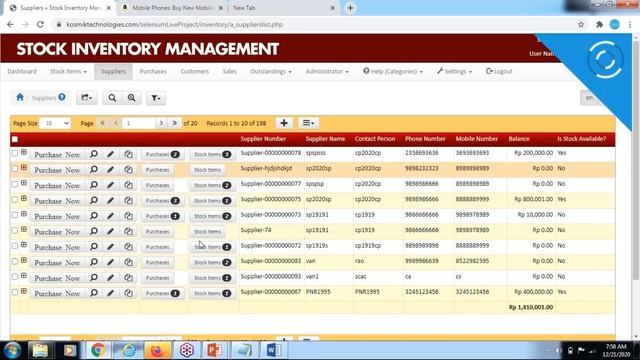Expand details for Supplier-0000000078 row

click(x=24, y=152)
